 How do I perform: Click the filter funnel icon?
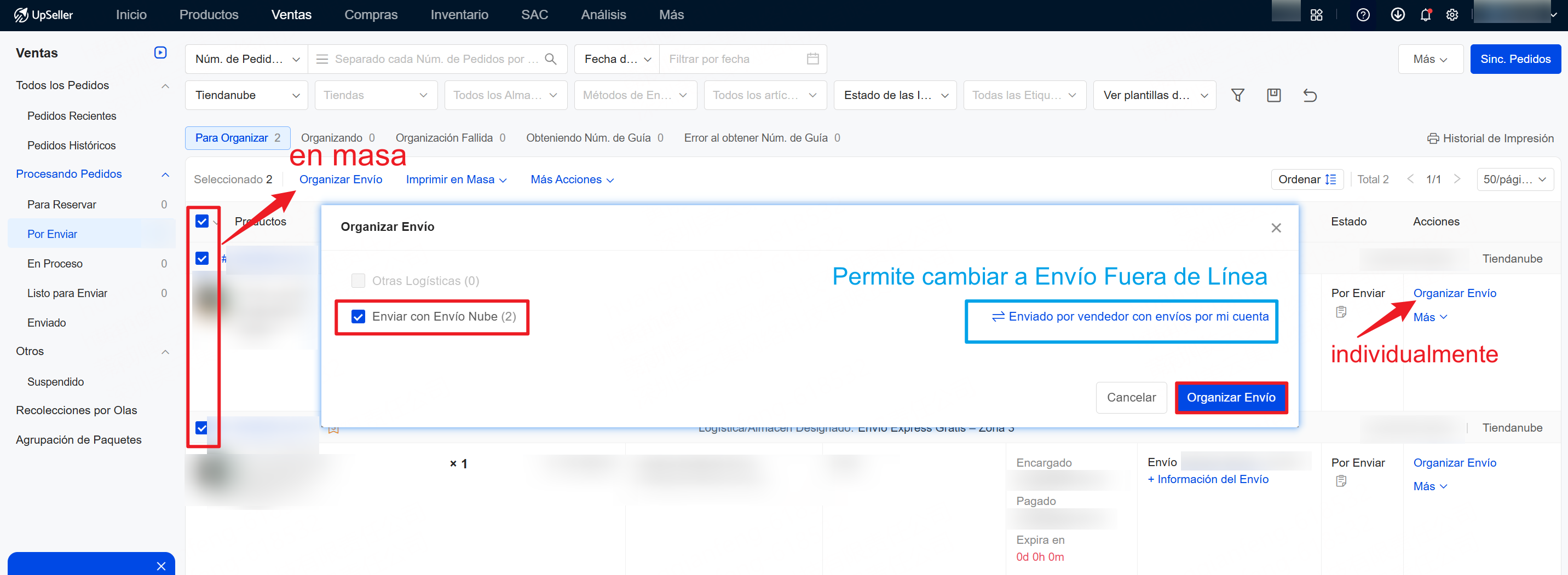pos(1237,95)
